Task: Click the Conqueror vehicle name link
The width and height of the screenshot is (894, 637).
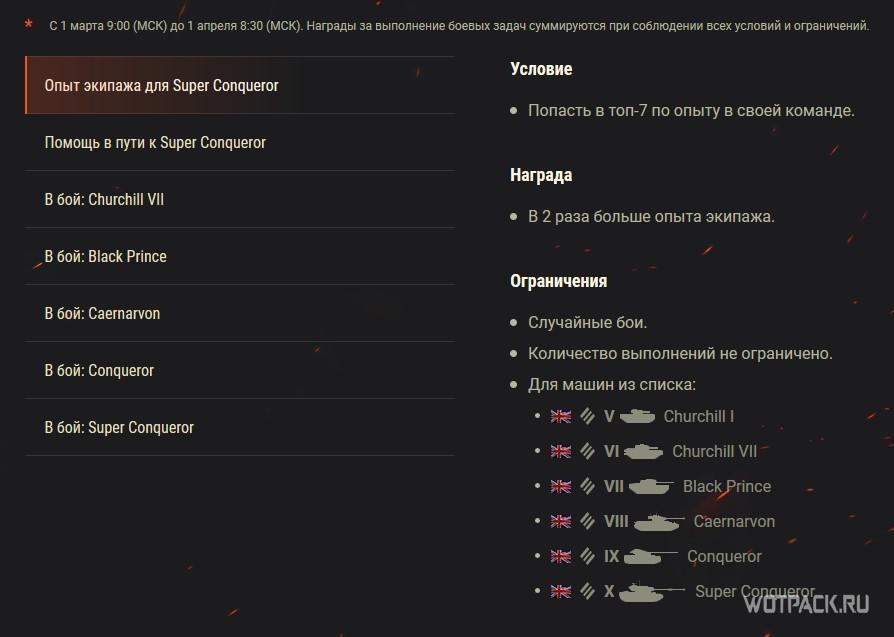Action: (x=724, y=557)
